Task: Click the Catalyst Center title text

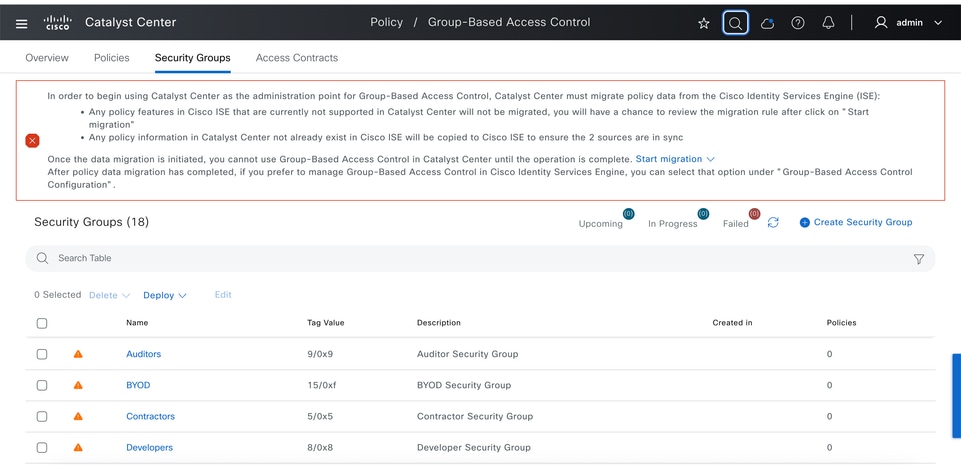Action: pyautogui.click(x=131, y=23)
